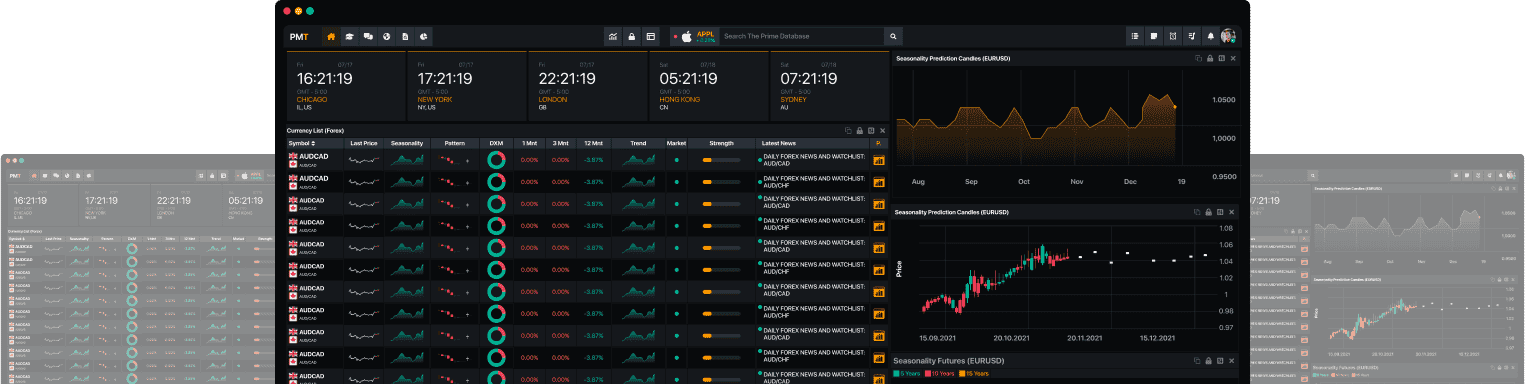Toggle lock on top Seasonality Prediction Candles panel
This screenshot has width=1525, height=384.
(1209, 59)
